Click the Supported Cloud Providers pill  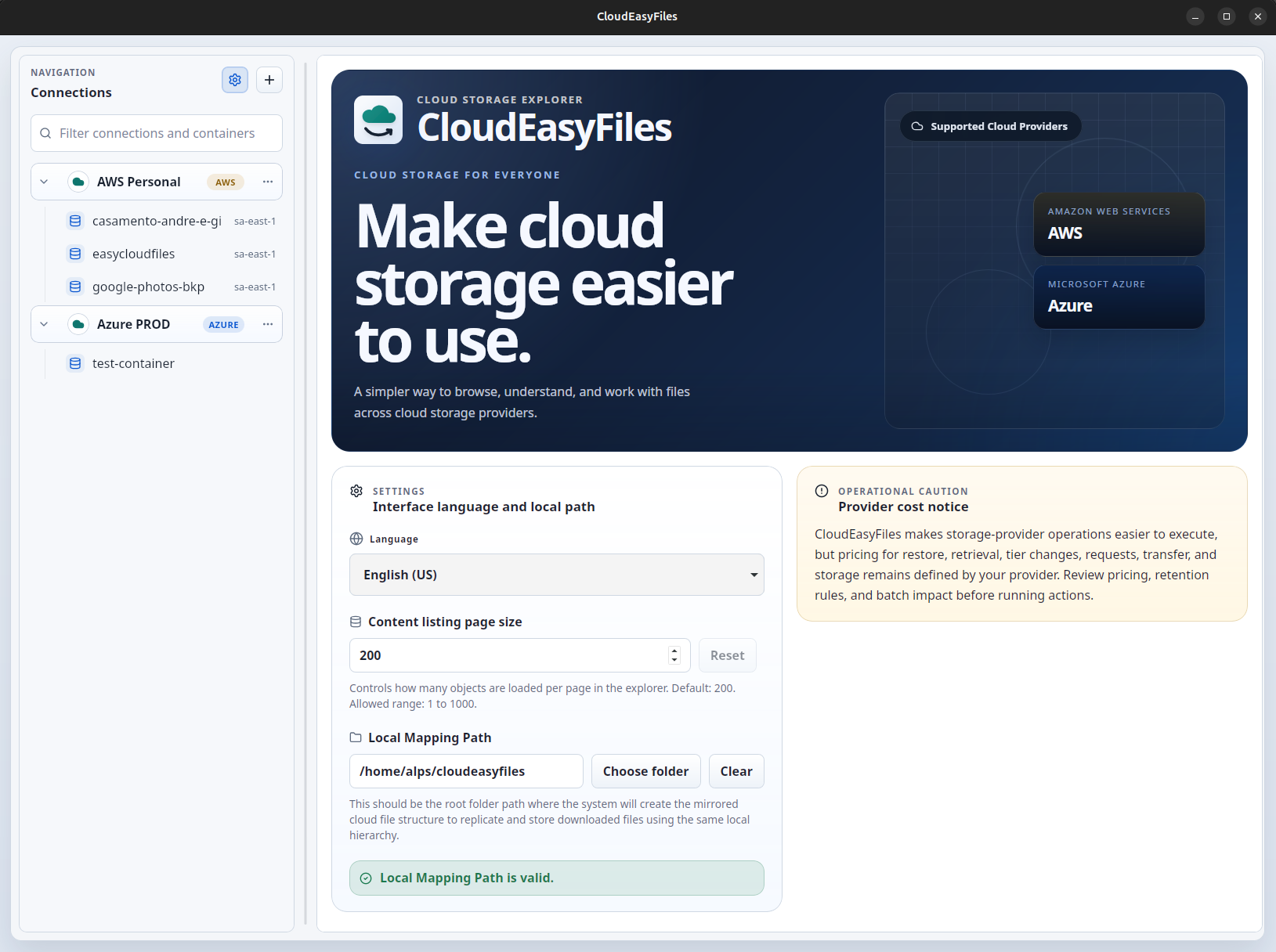point(991,126)
